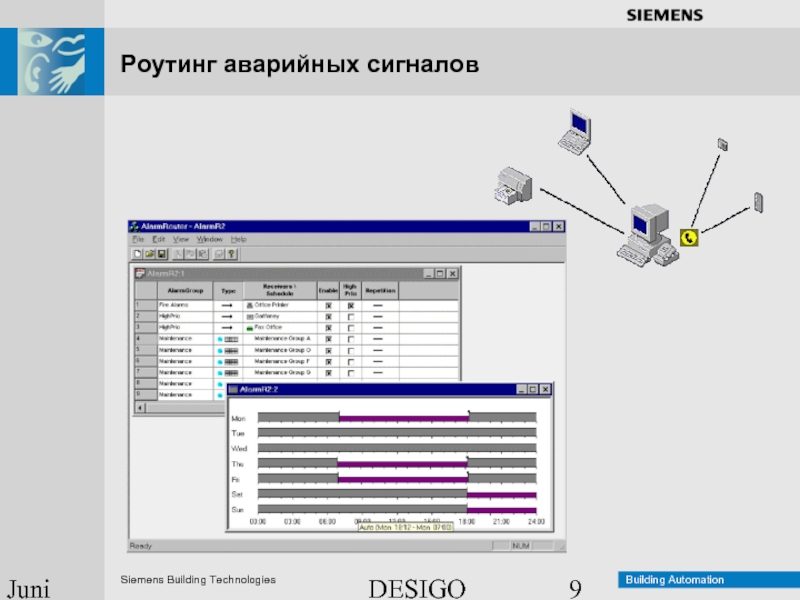Open the View menu
Image resolution: width=800 pixels, height=600 pixels.
coord(181,239)
